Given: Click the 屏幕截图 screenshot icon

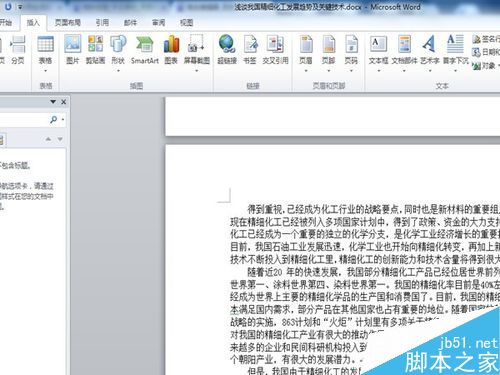Looking at the screenshot, I should [197, 44].
